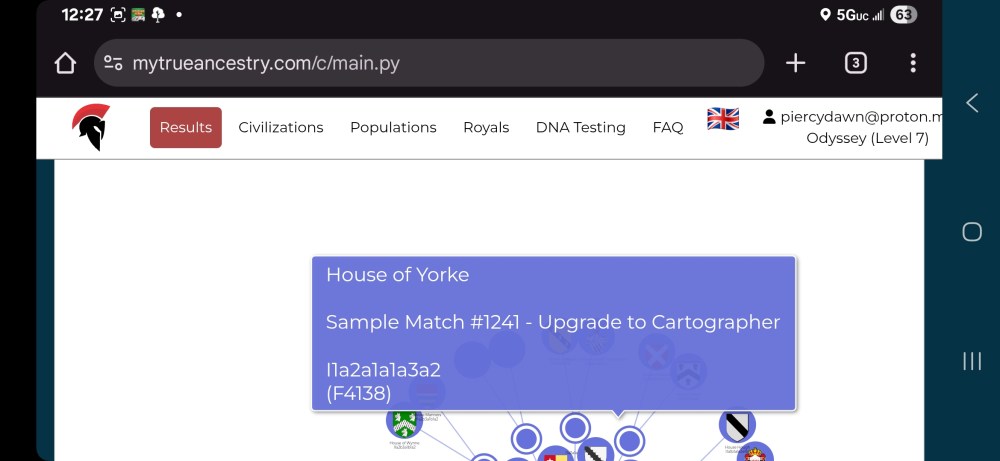Open the Royals section

click(486, 127)
